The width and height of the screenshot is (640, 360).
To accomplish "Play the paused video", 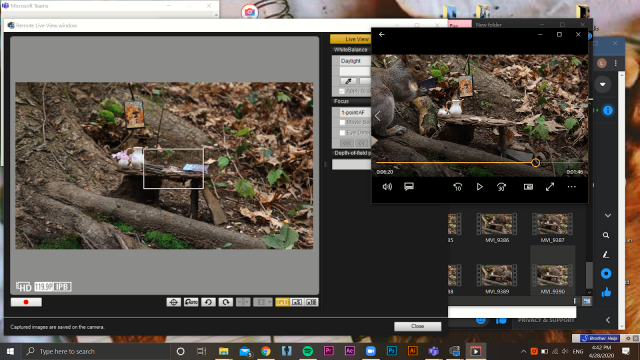I will (x=480, y=187).
